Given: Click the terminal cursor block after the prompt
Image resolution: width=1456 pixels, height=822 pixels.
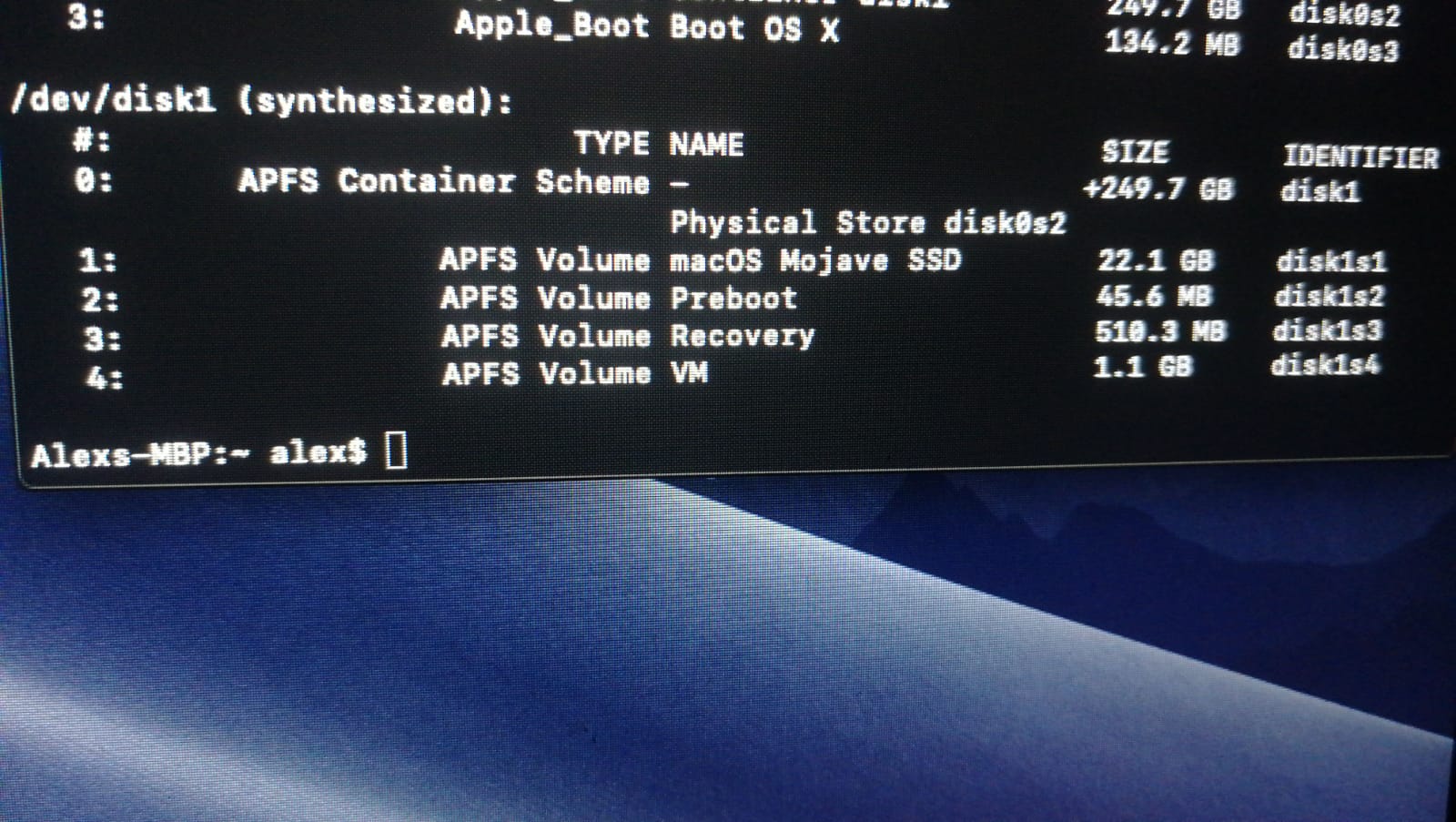Looking at the screenshot, I should coord(396,451).
